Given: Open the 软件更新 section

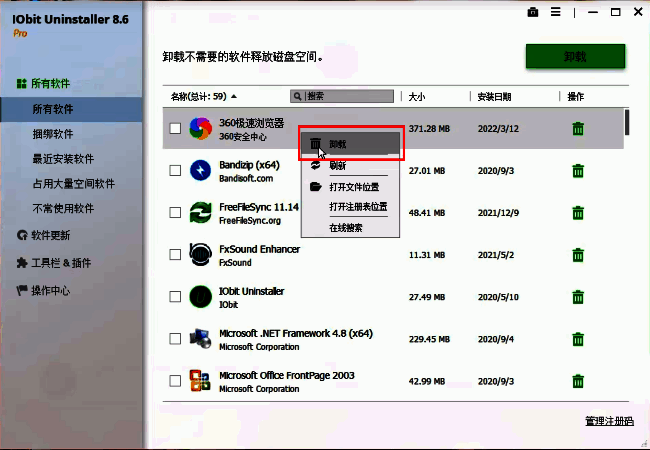Looking at the screenshot, I should point(44,235).
